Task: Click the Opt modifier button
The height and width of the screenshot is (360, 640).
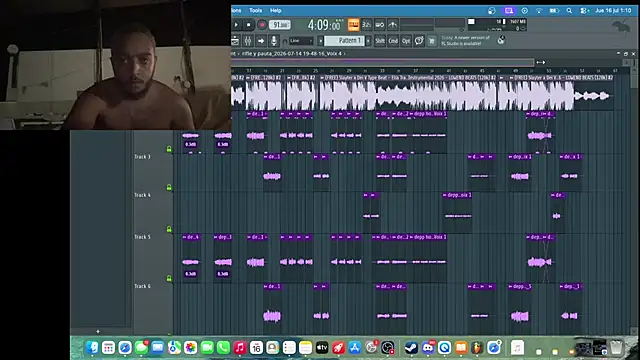Action: tap(406, 41)
